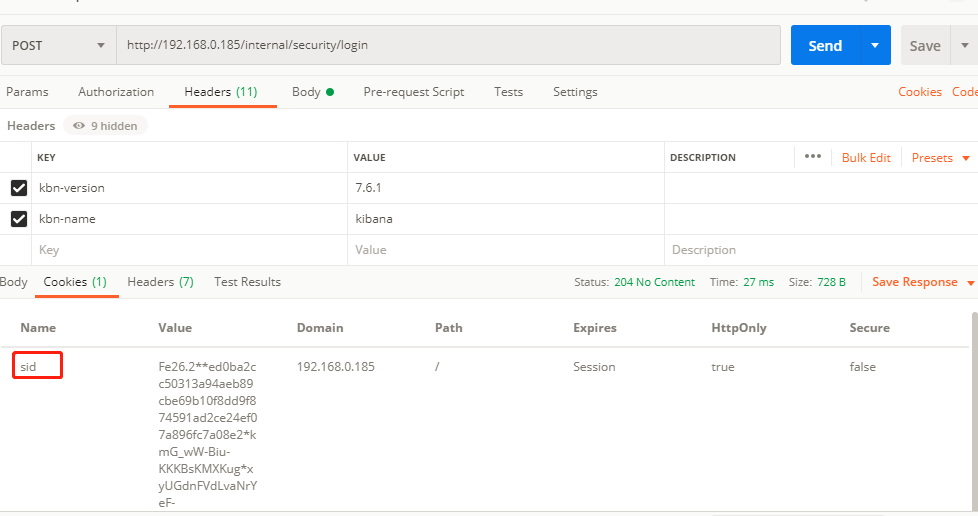Open the Save button dropdown arrow
978x516 pixels.
point(965,46)
